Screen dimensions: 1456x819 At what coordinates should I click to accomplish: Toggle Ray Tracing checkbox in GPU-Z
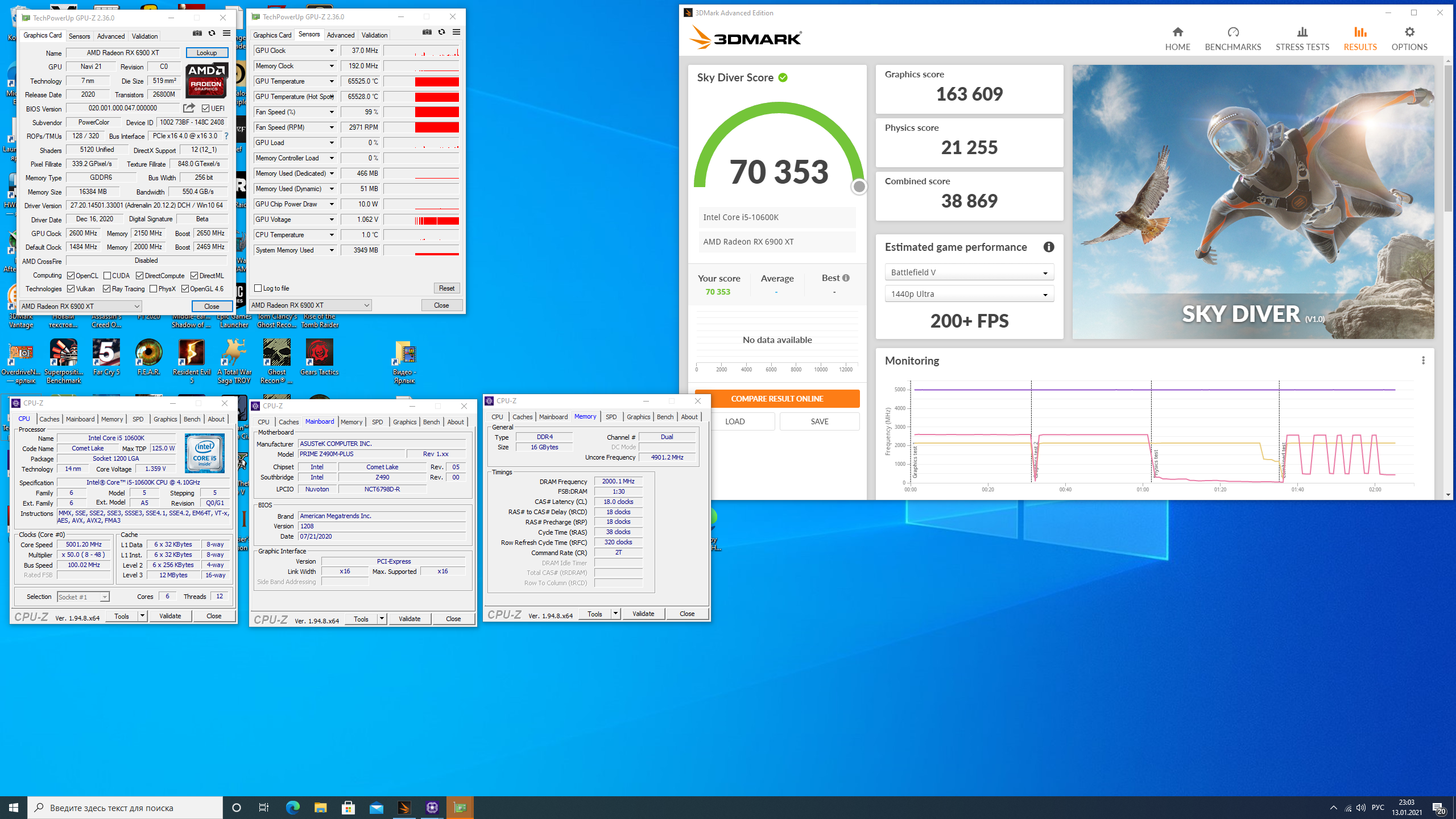[106, 289]
